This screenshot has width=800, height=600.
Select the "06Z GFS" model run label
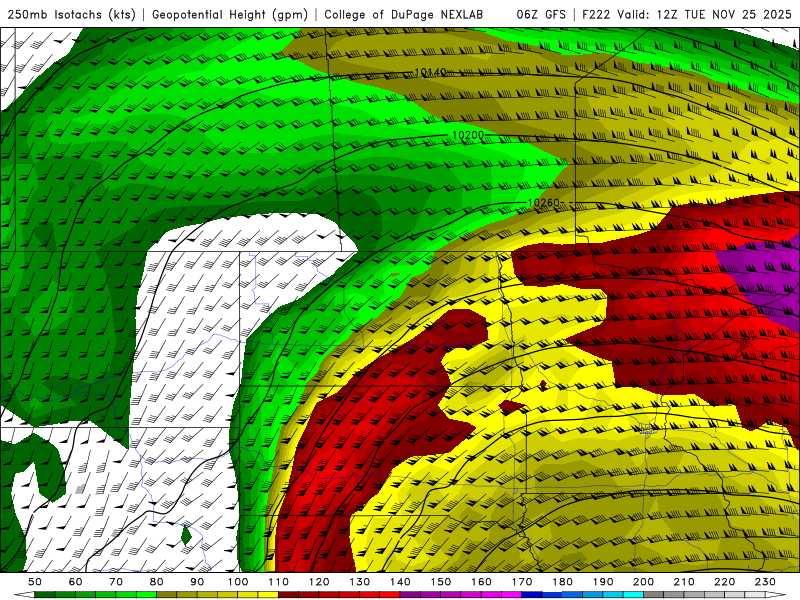[x=541, y=14]
